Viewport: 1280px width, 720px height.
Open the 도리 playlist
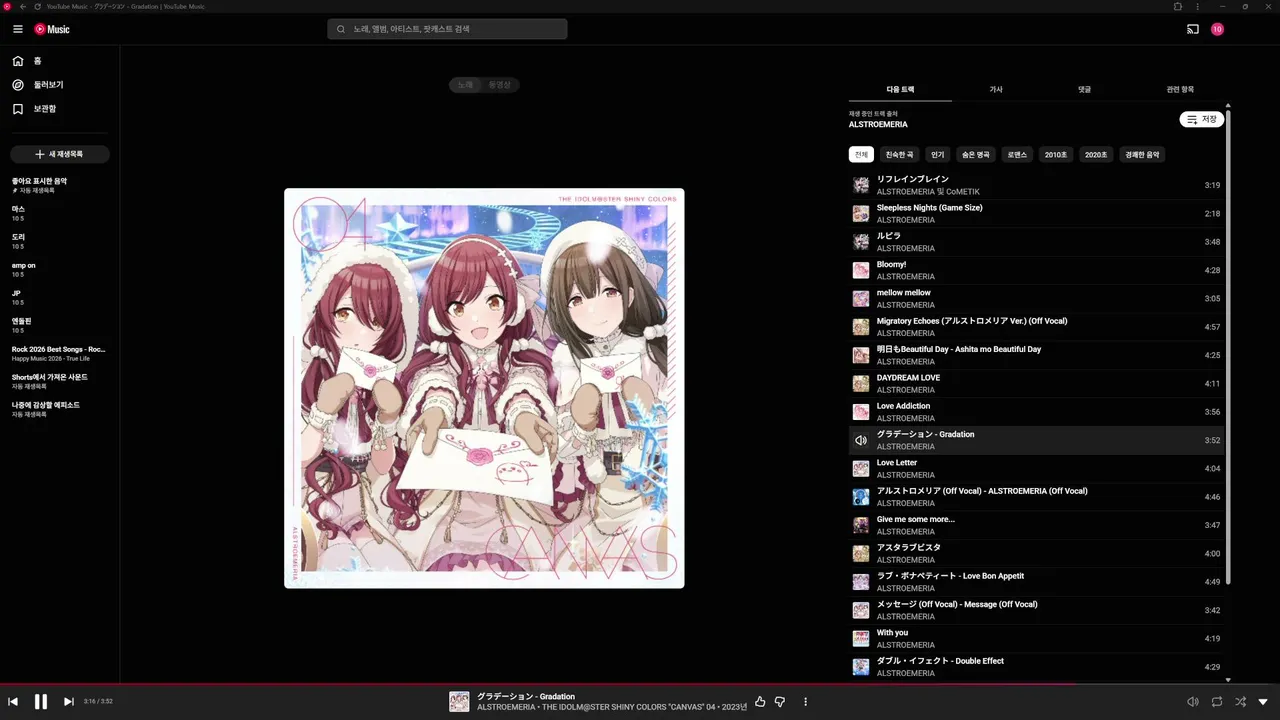(60, 241)
